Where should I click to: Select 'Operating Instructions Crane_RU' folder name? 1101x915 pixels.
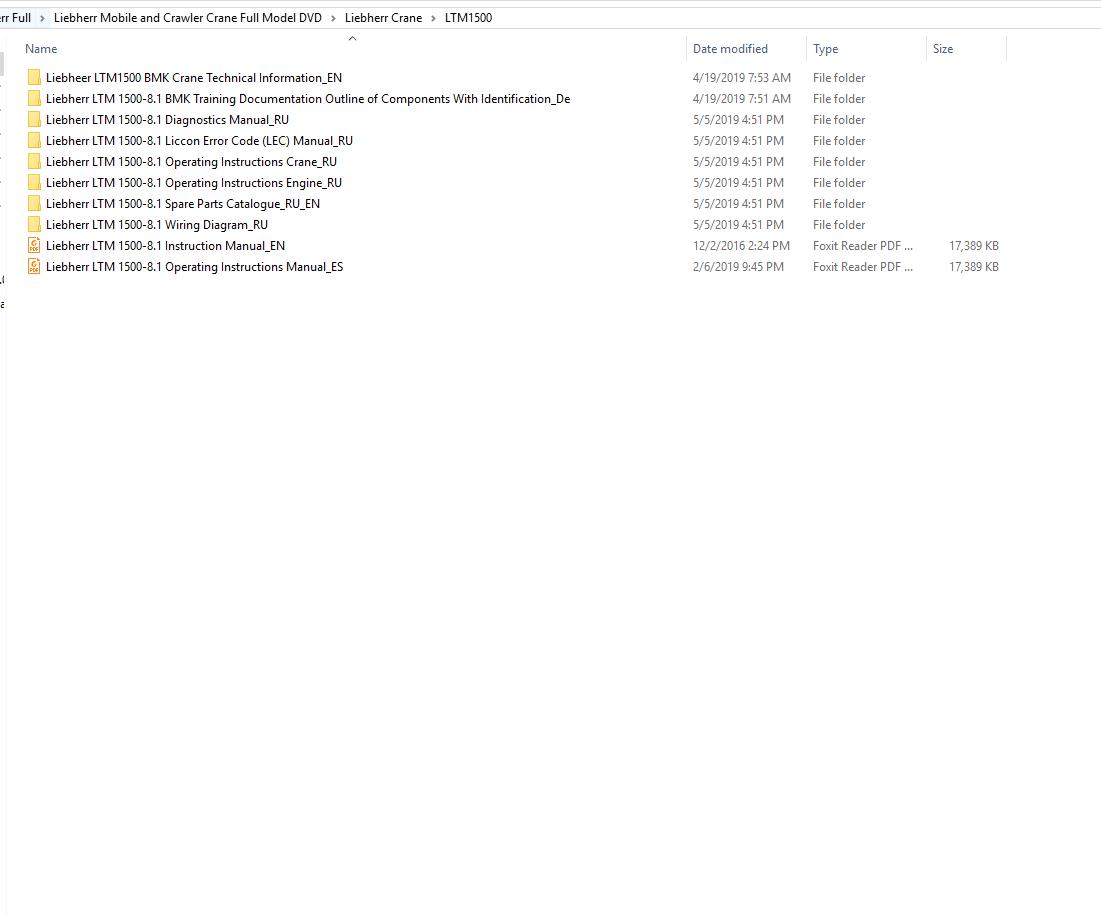191,162
